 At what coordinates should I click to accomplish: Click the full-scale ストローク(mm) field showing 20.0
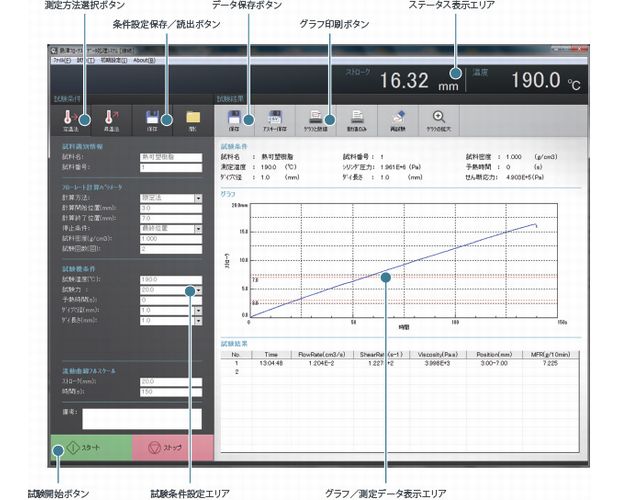coord(171,382)
